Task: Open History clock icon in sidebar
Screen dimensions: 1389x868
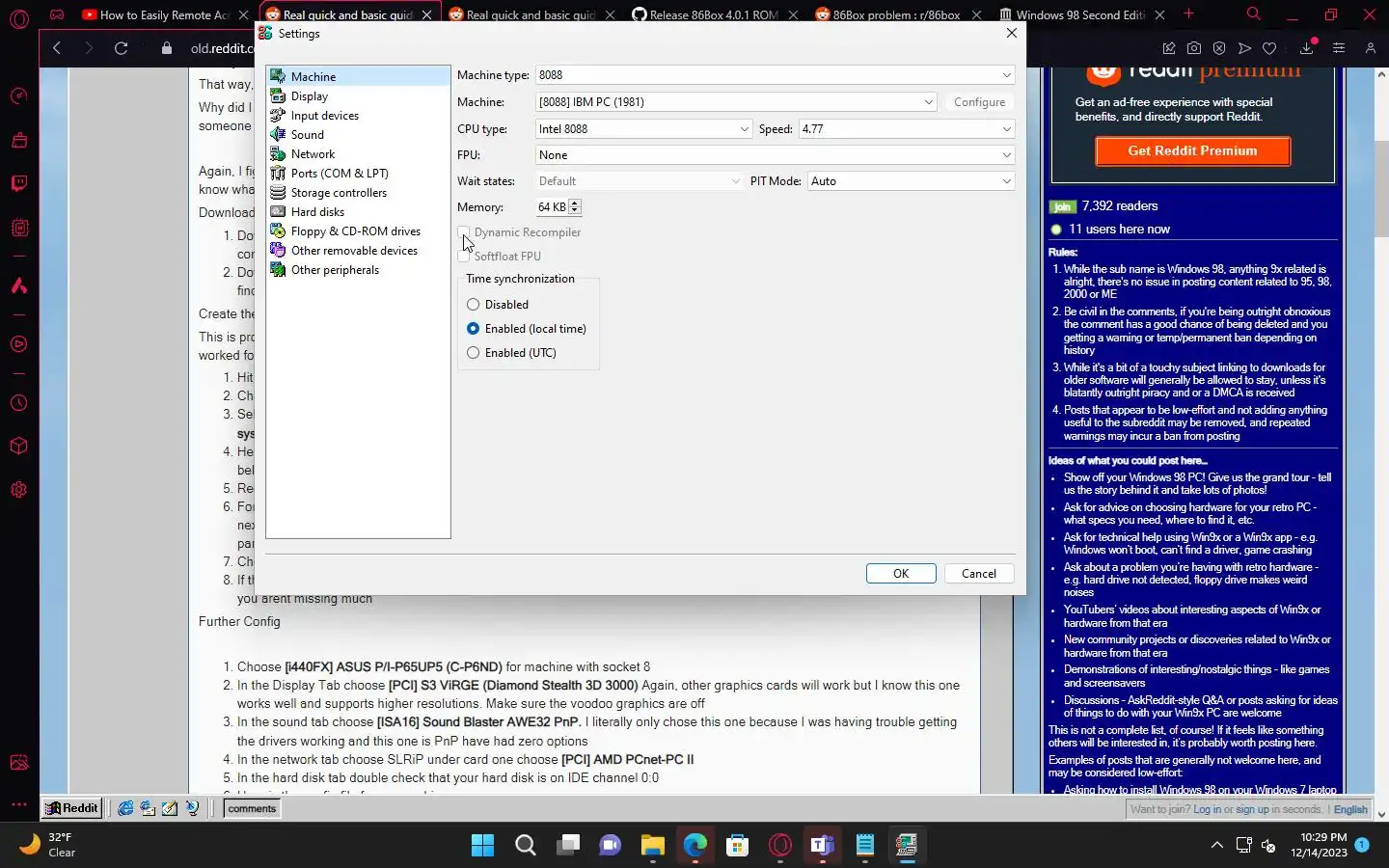Action: pos(19,403)
